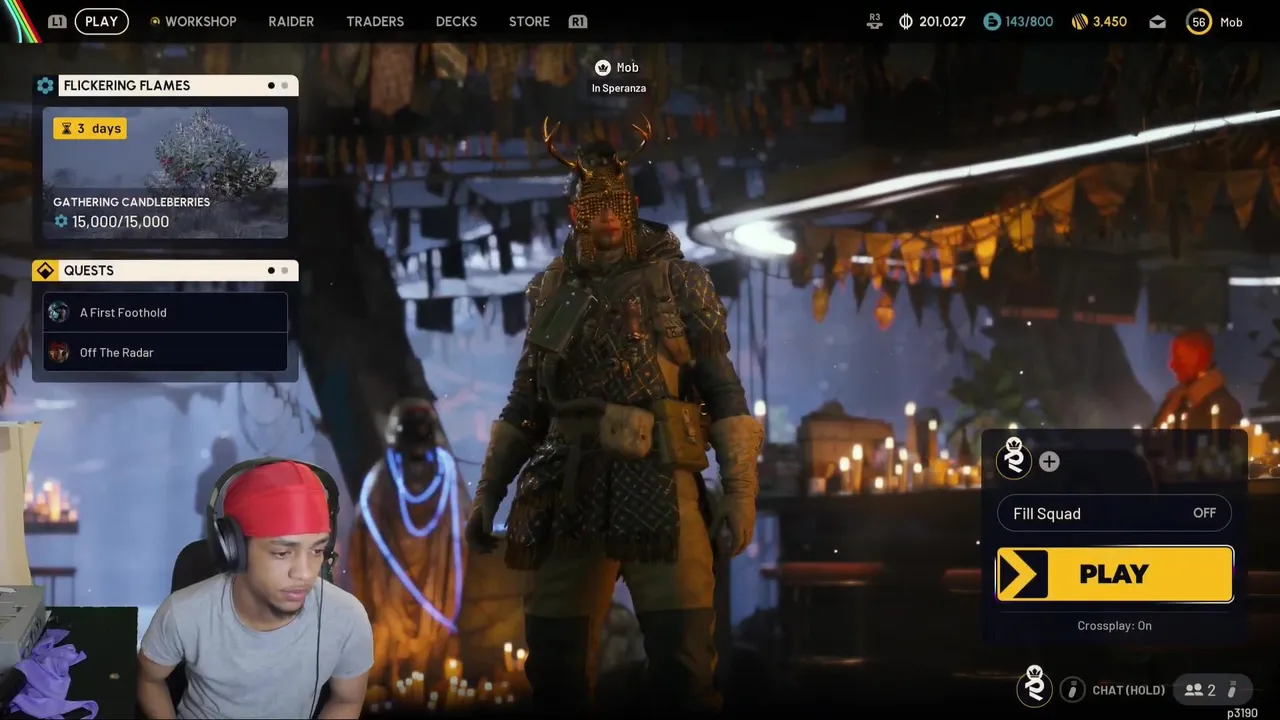1280x720 pixels.
Task: Click the player emblem beside chat
Action: click(1035, 686)
